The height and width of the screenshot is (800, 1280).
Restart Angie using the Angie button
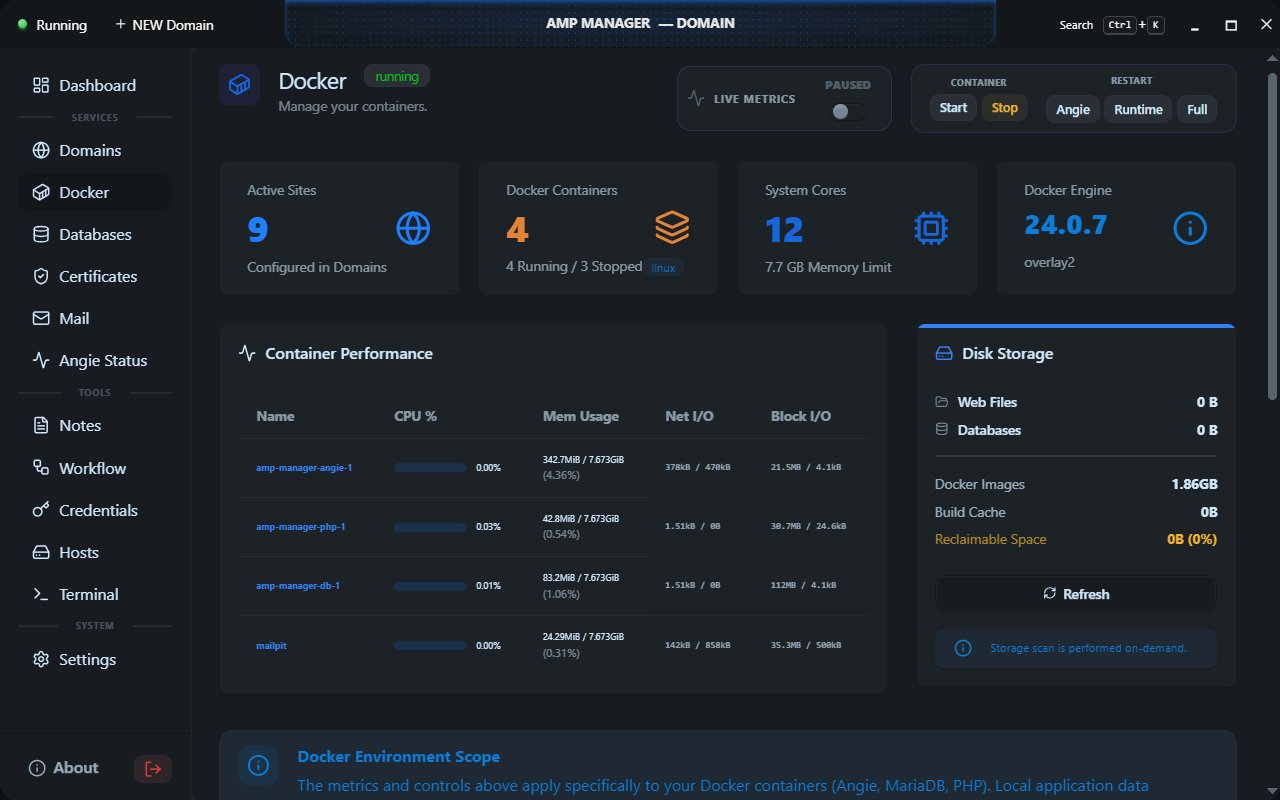click(1073, 109)
